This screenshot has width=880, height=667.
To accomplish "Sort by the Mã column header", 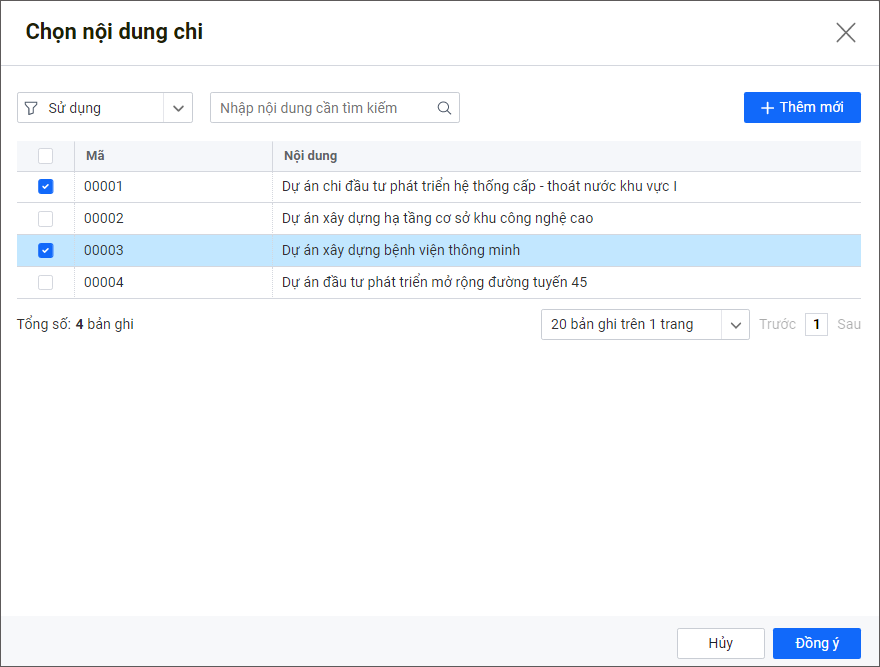I will pyautogui.click(x=95, y=156).
